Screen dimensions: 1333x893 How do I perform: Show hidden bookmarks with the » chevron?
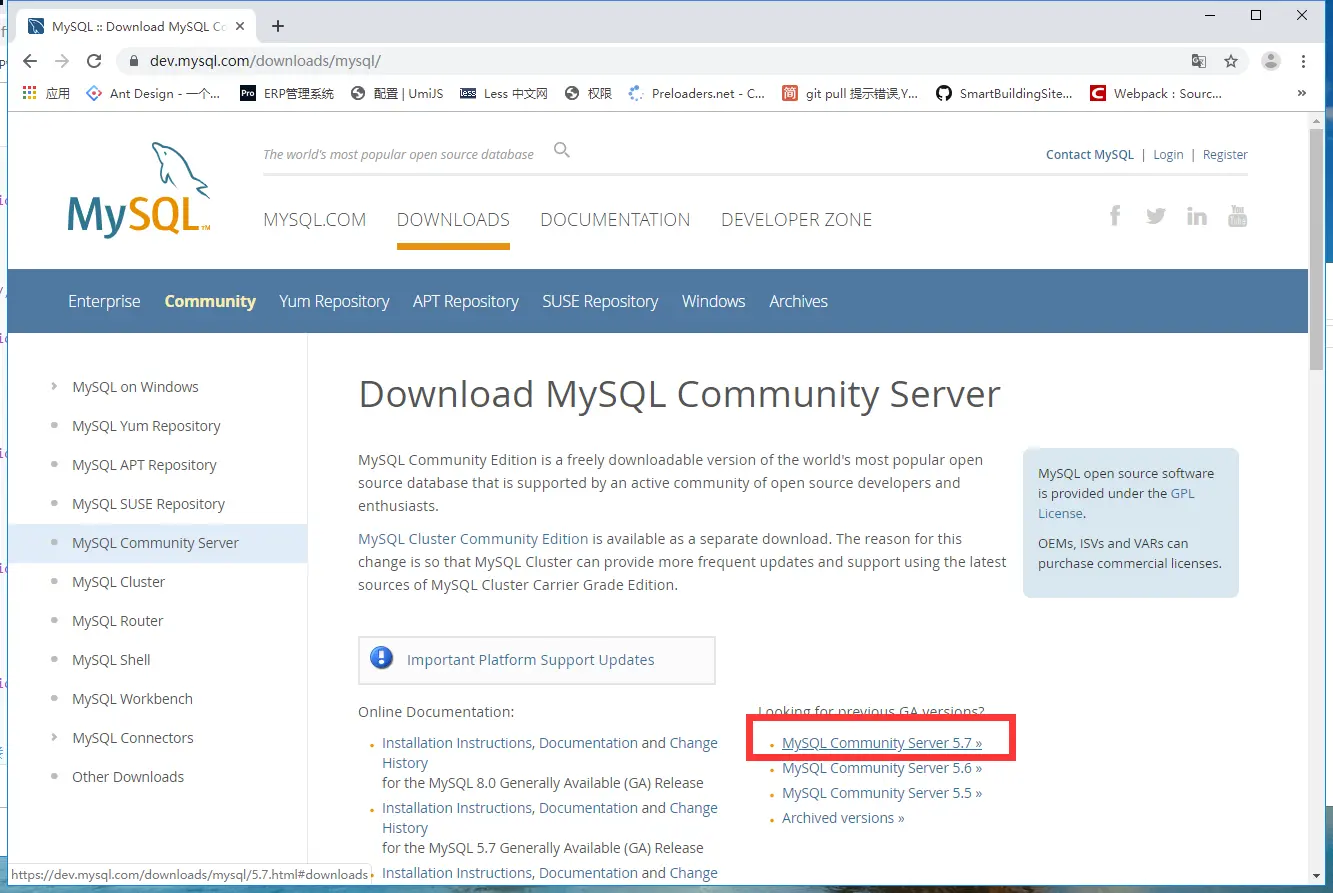(x=1302, y=93)
